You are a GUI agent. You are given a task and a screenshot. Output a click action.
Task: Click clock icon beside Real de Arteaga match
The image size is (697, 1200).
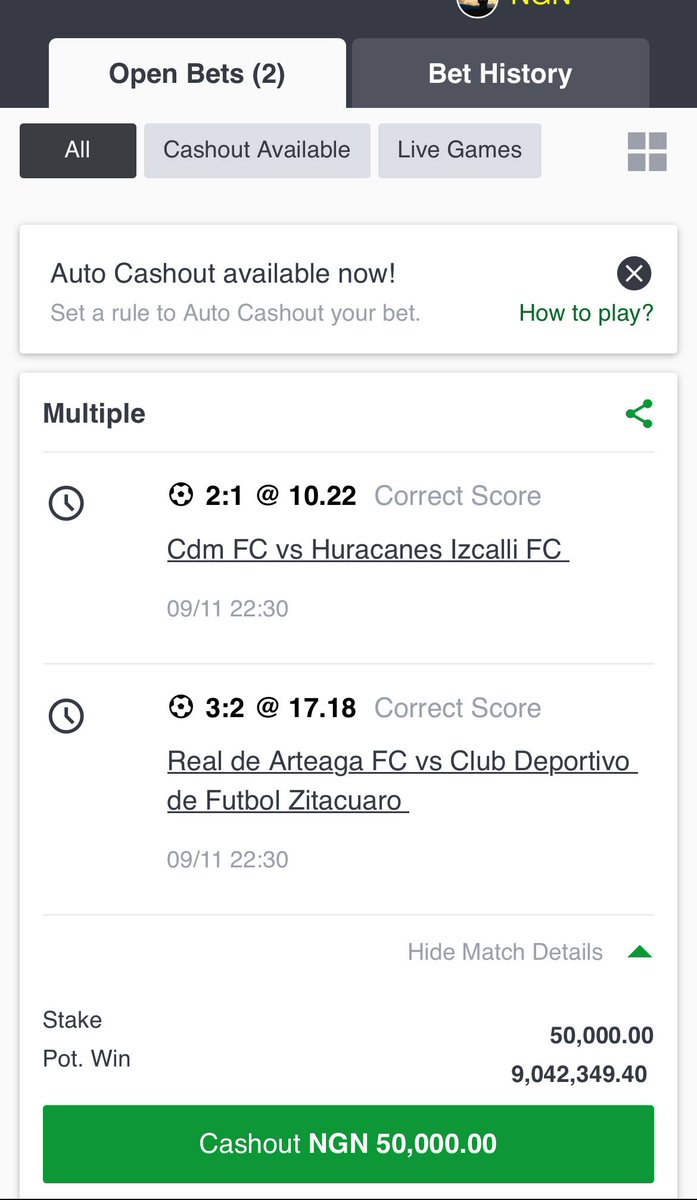(67, 716)
